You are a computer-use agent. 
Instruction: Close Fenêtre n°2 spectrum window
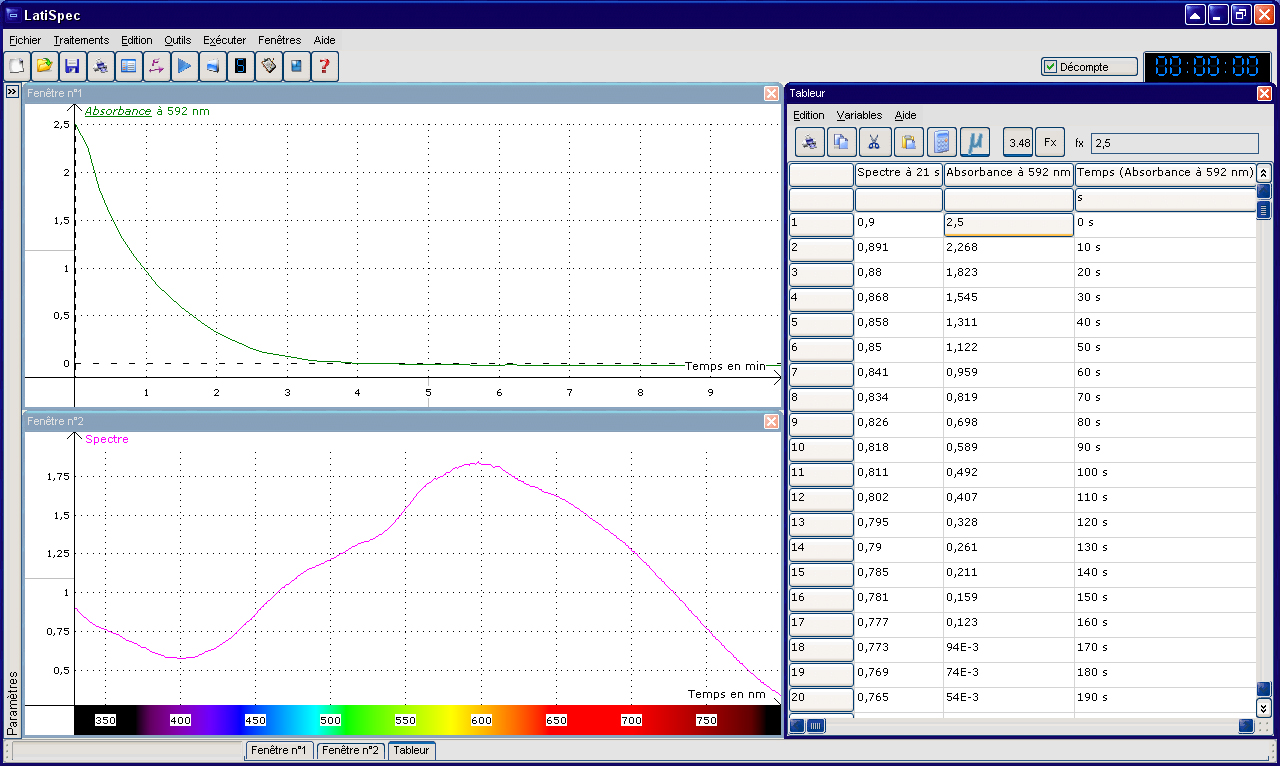click(771, 421)
